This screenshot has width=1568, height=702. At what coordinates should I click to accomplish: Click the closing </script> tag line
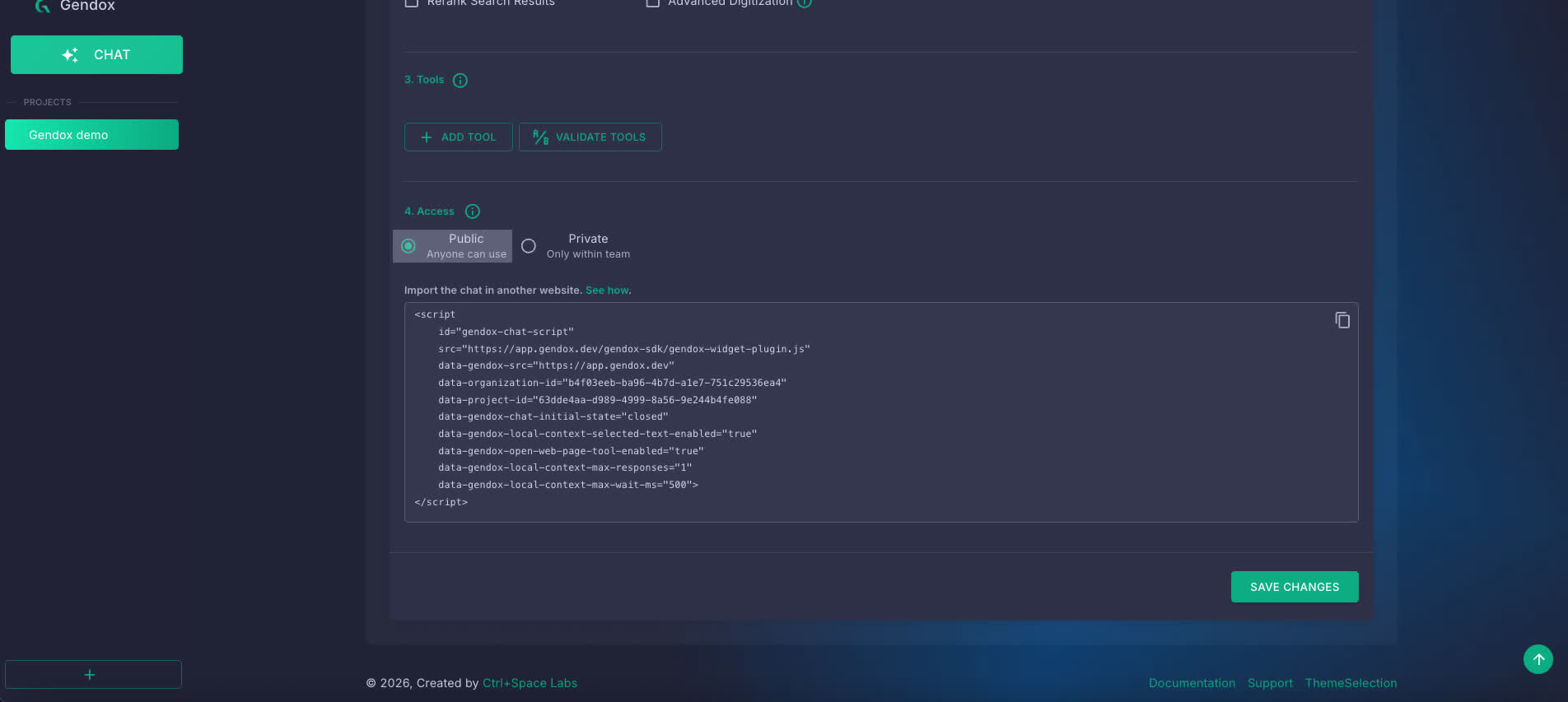(441, 502)
